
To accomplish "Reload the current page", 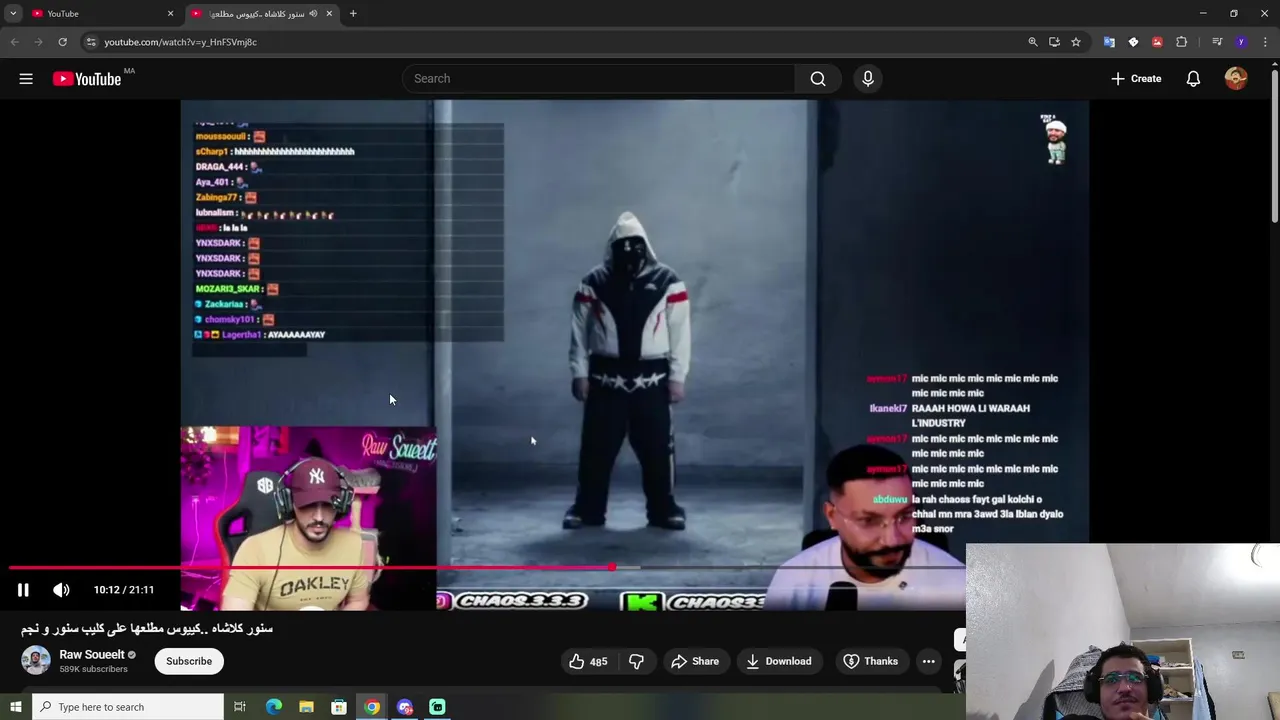I will [62, 42].
